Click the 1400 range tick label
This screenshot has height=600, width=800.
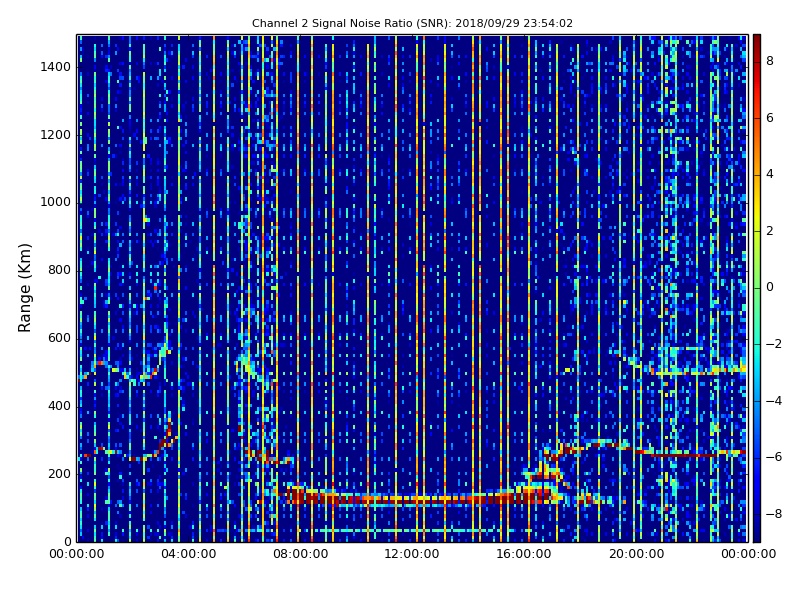coord(55,67)
